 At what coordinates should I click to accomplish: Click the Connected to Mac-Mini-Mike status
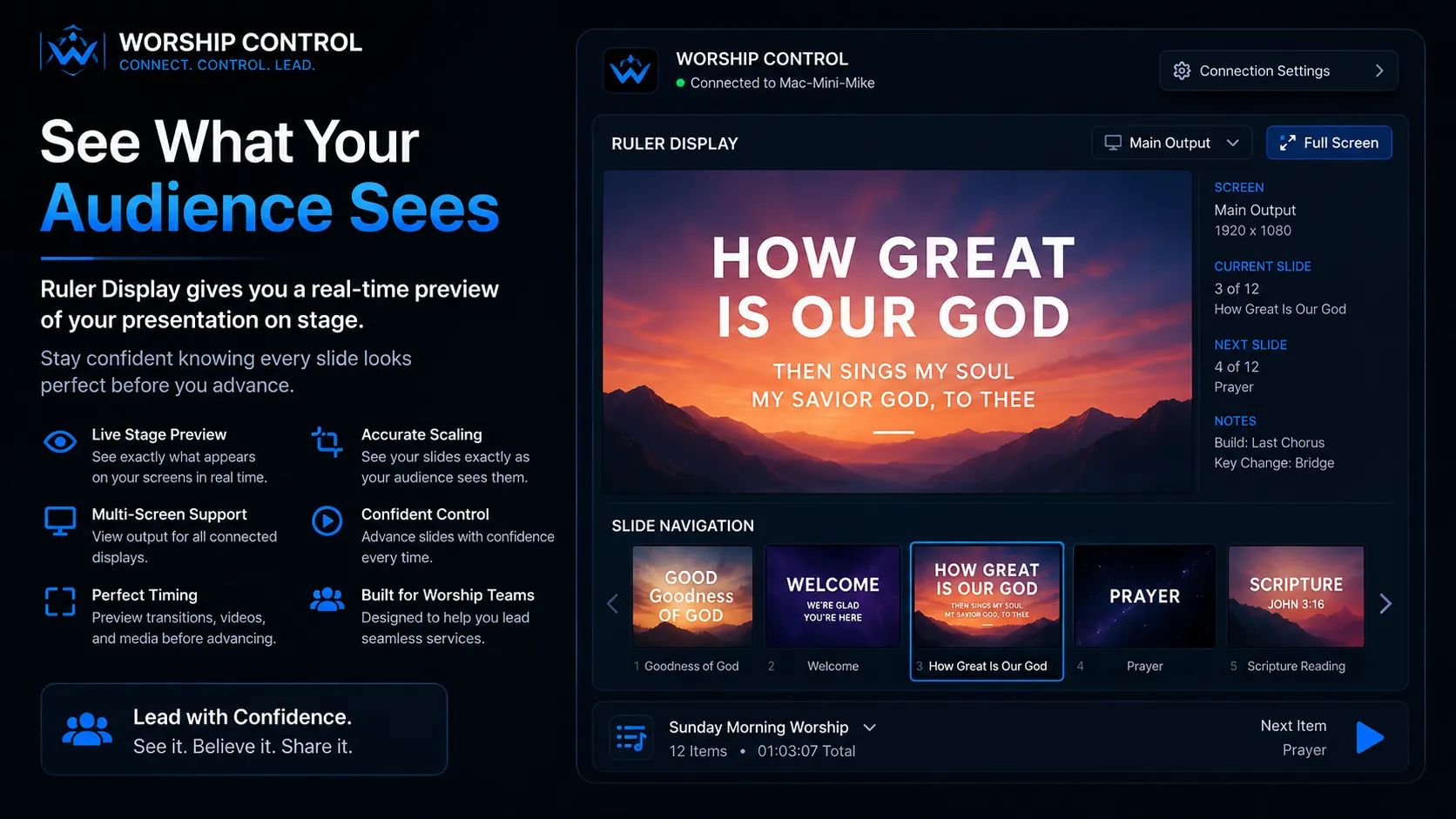[x=782, y=84]
